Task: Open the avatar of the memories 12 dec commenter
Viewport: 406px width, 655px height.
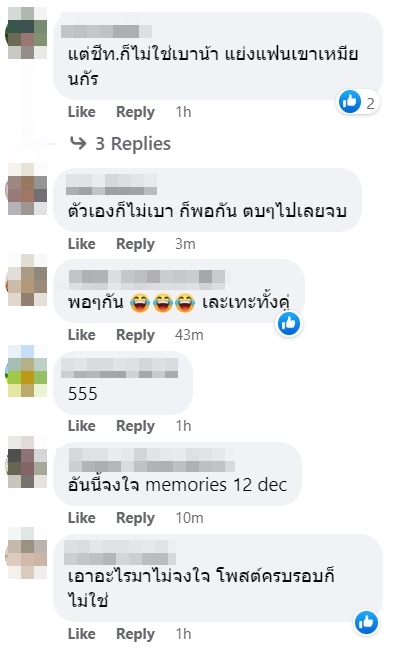Action: [x=28, y=462]
